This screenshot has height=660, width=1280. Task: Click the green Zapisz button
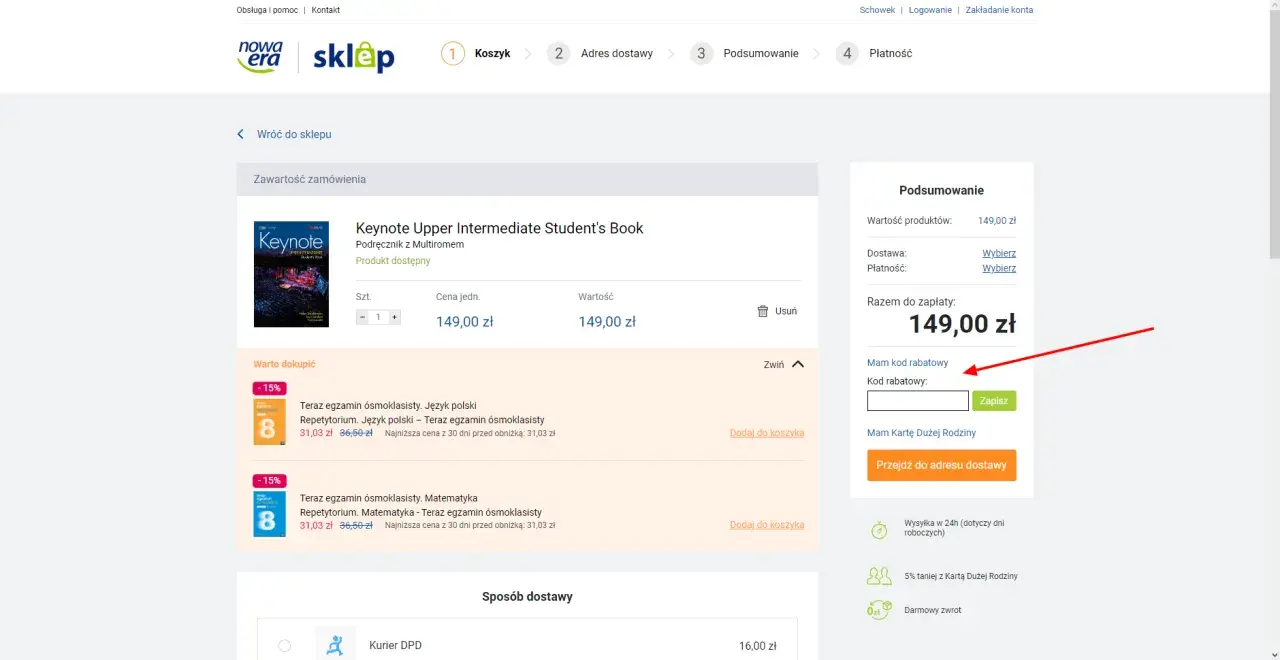point(994,401)
